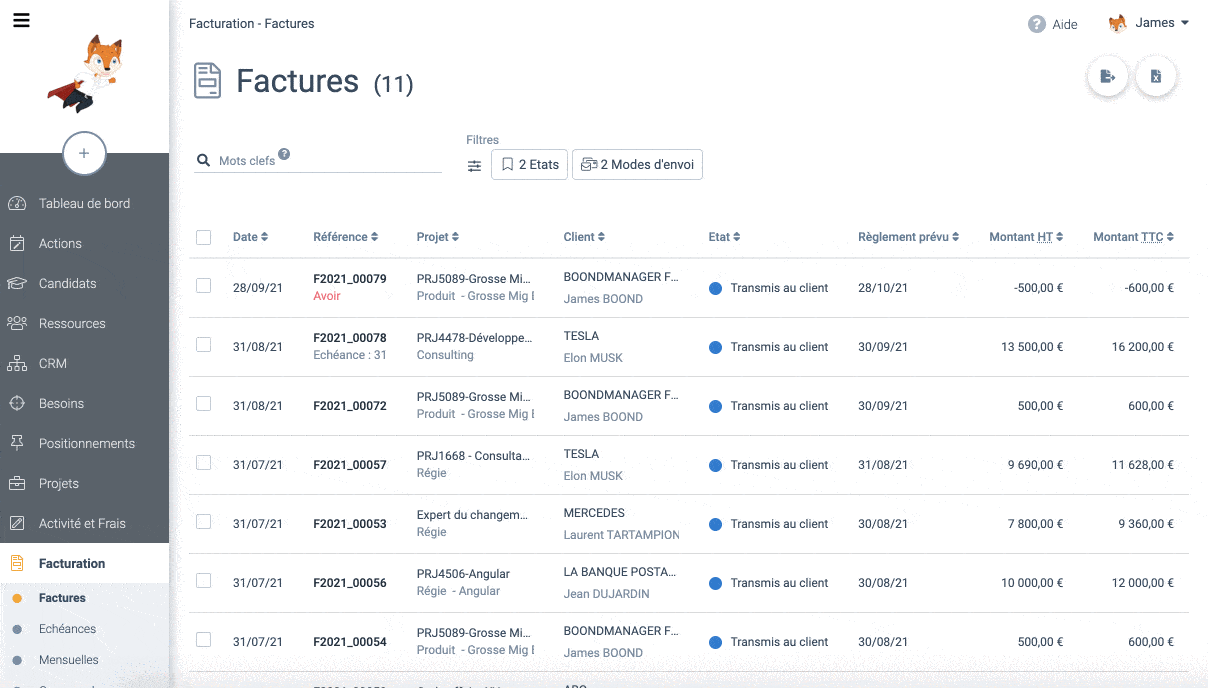
Task: Tick checkbox for invoice F2021_00057
Action: [x=204, y=462]
